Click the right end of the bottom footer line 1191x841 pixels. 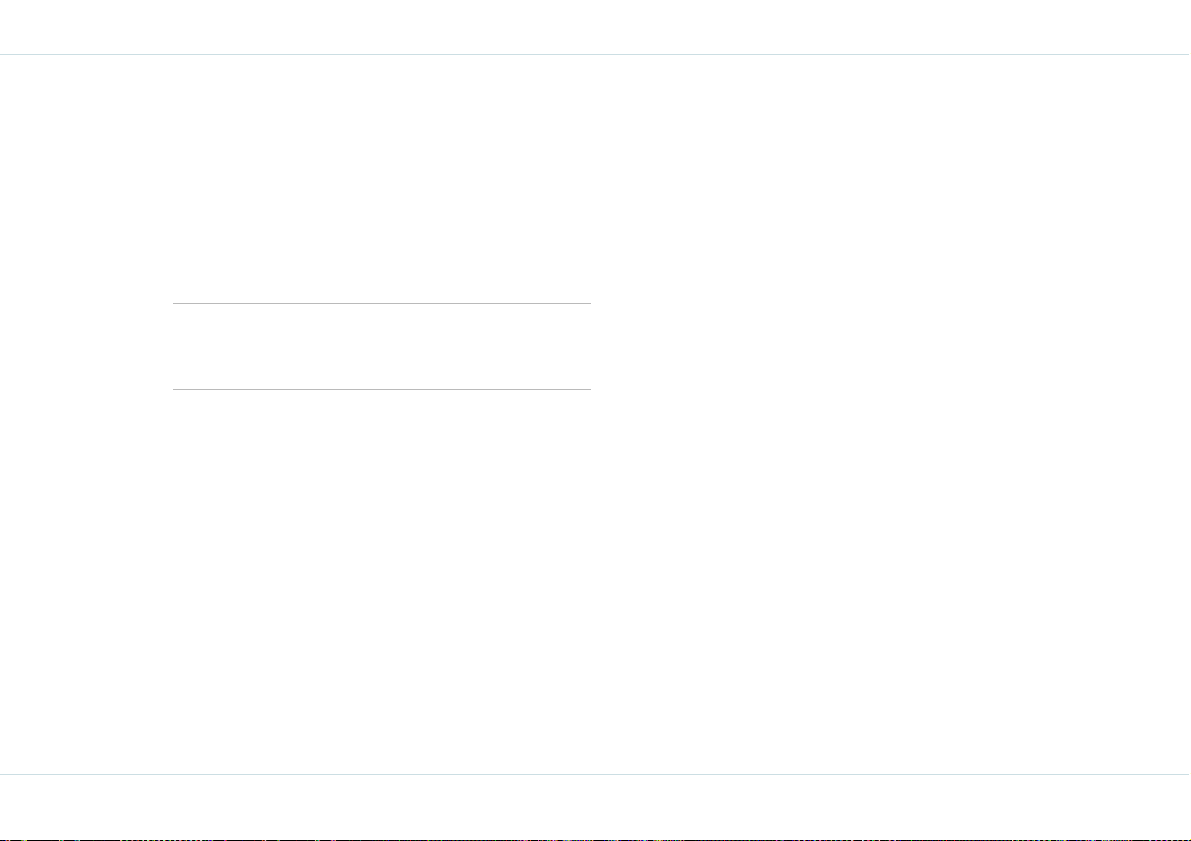click(1186, 774)
